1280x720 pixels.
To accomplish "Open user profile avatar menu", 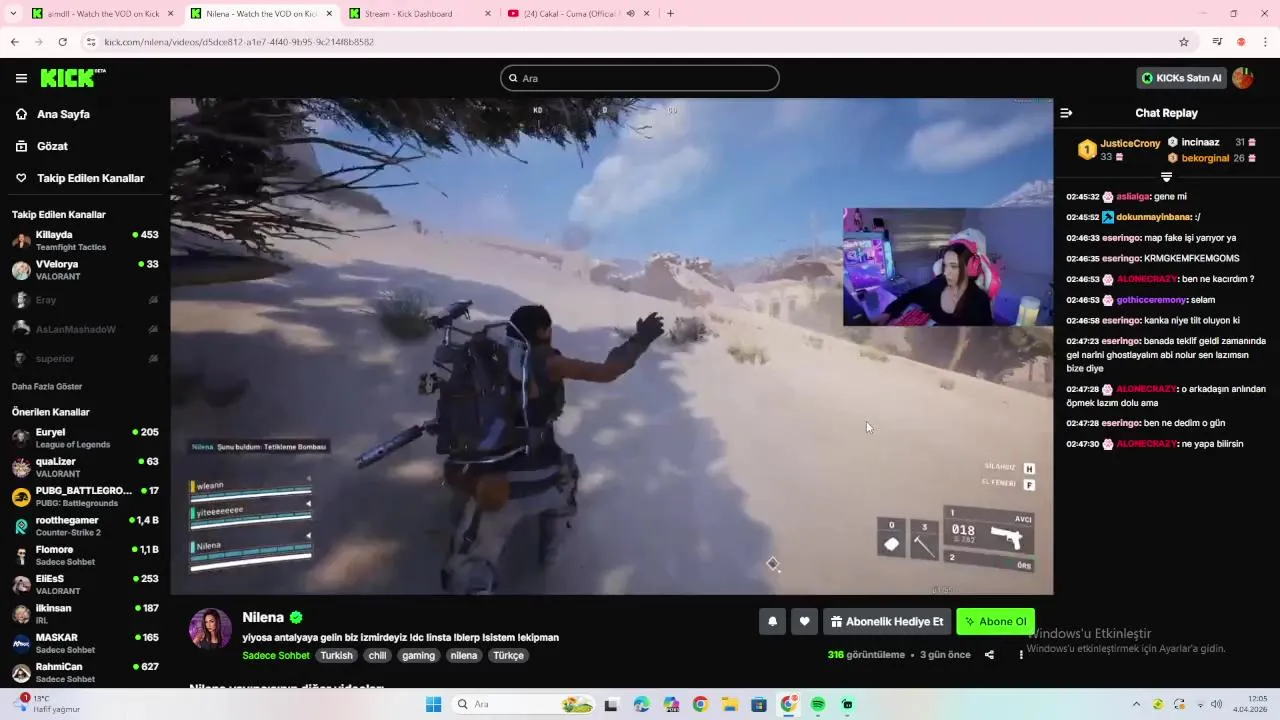I will coord(1243,78).
